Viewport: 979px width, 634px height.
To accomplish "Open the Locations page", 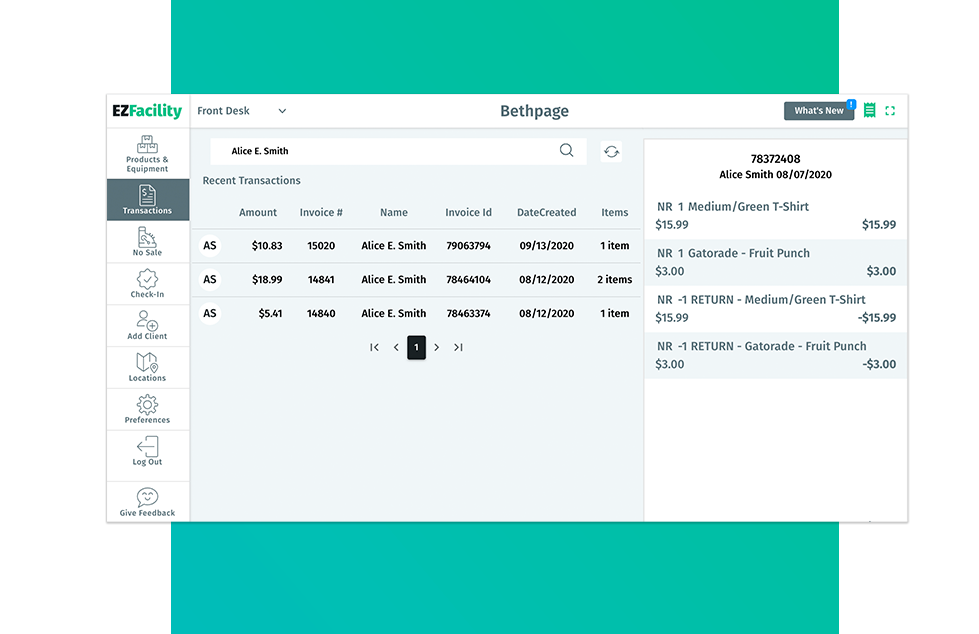I will tap(147, 366).
